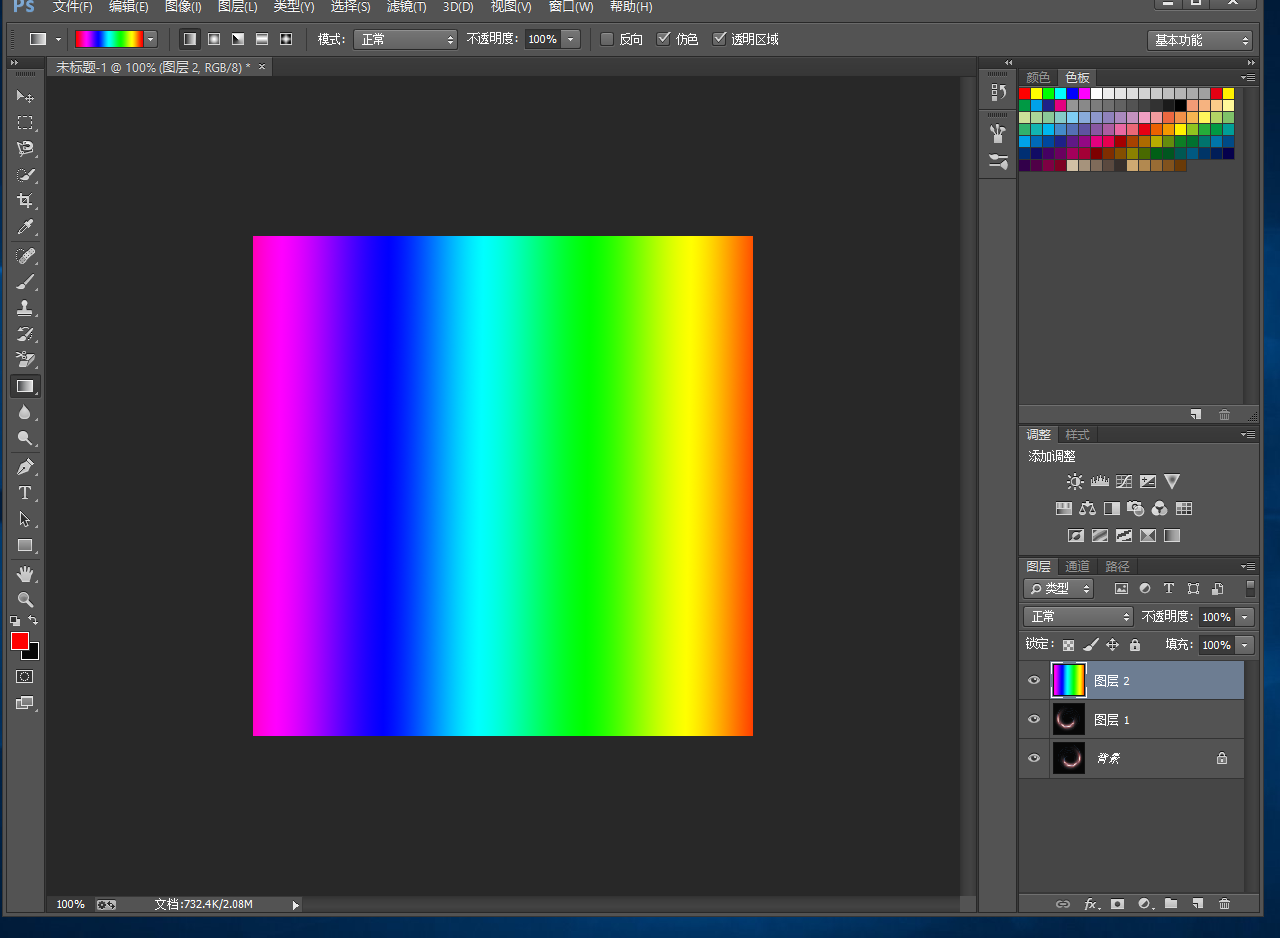This screenshot has width=1280, height=938.
Task: Add a Levels adjustment
Action: click(1099, 481)
